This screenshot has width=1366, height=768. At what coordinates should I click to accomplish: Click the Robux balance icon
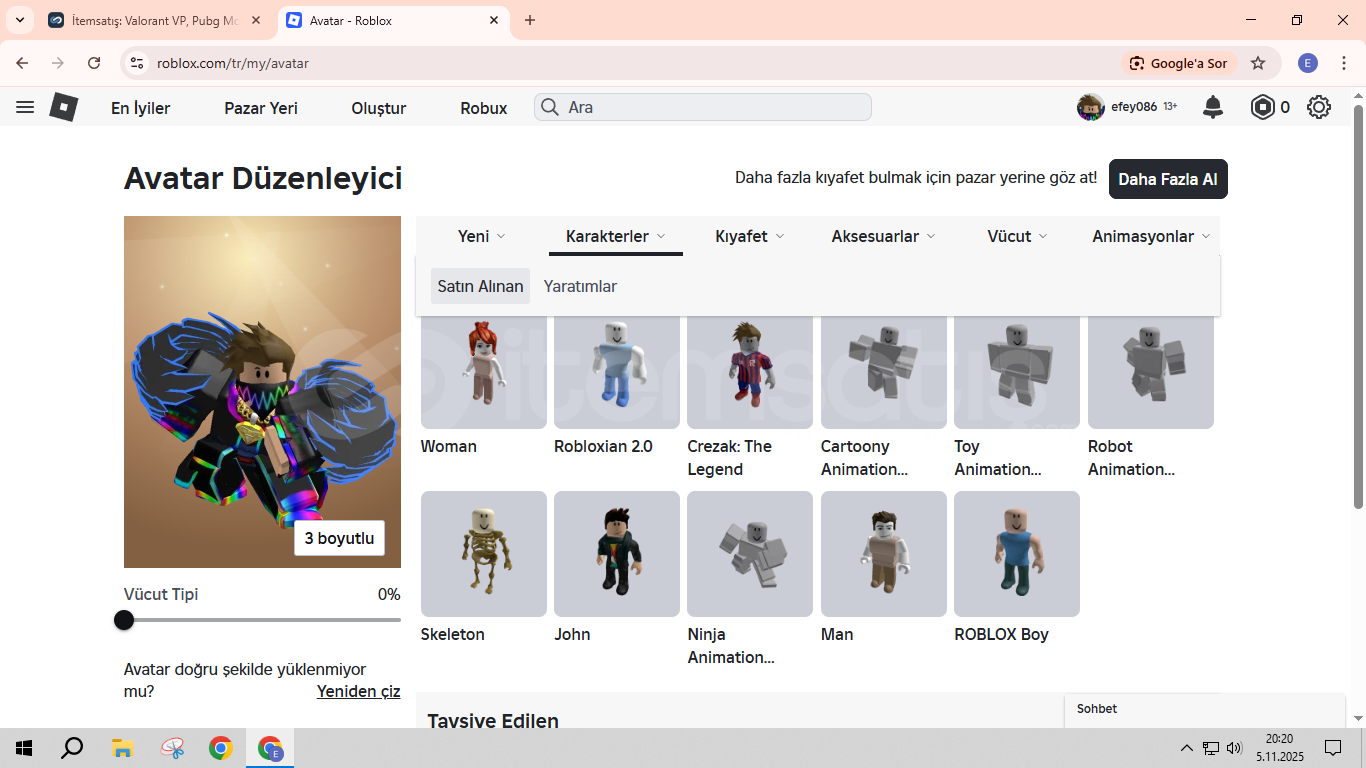point(1263,107)
